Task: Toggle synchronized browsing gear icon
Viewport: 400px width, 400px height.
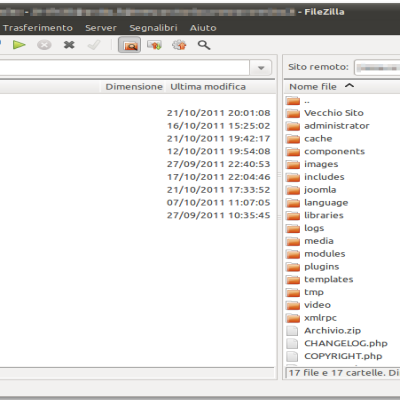Action: (179, 45)
